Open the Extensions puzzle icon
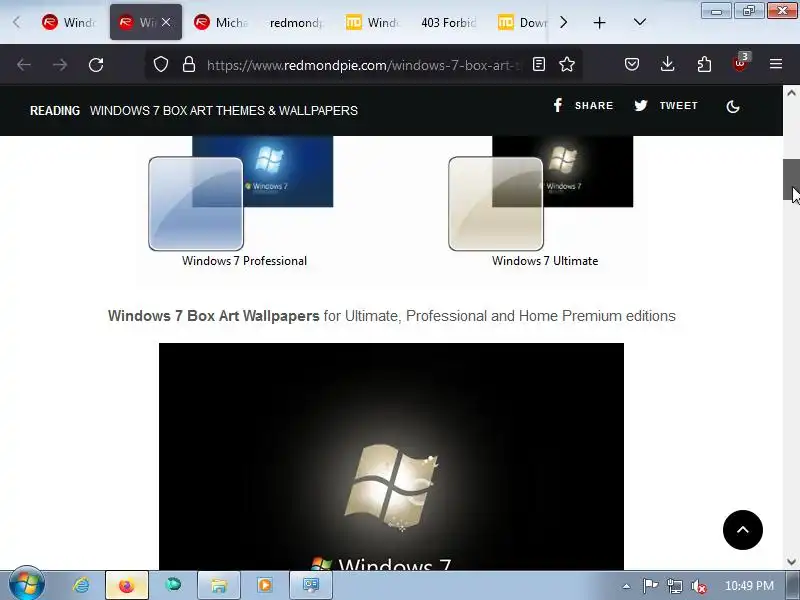Screen dimensions: 800x600 click(x=704, y=64)
